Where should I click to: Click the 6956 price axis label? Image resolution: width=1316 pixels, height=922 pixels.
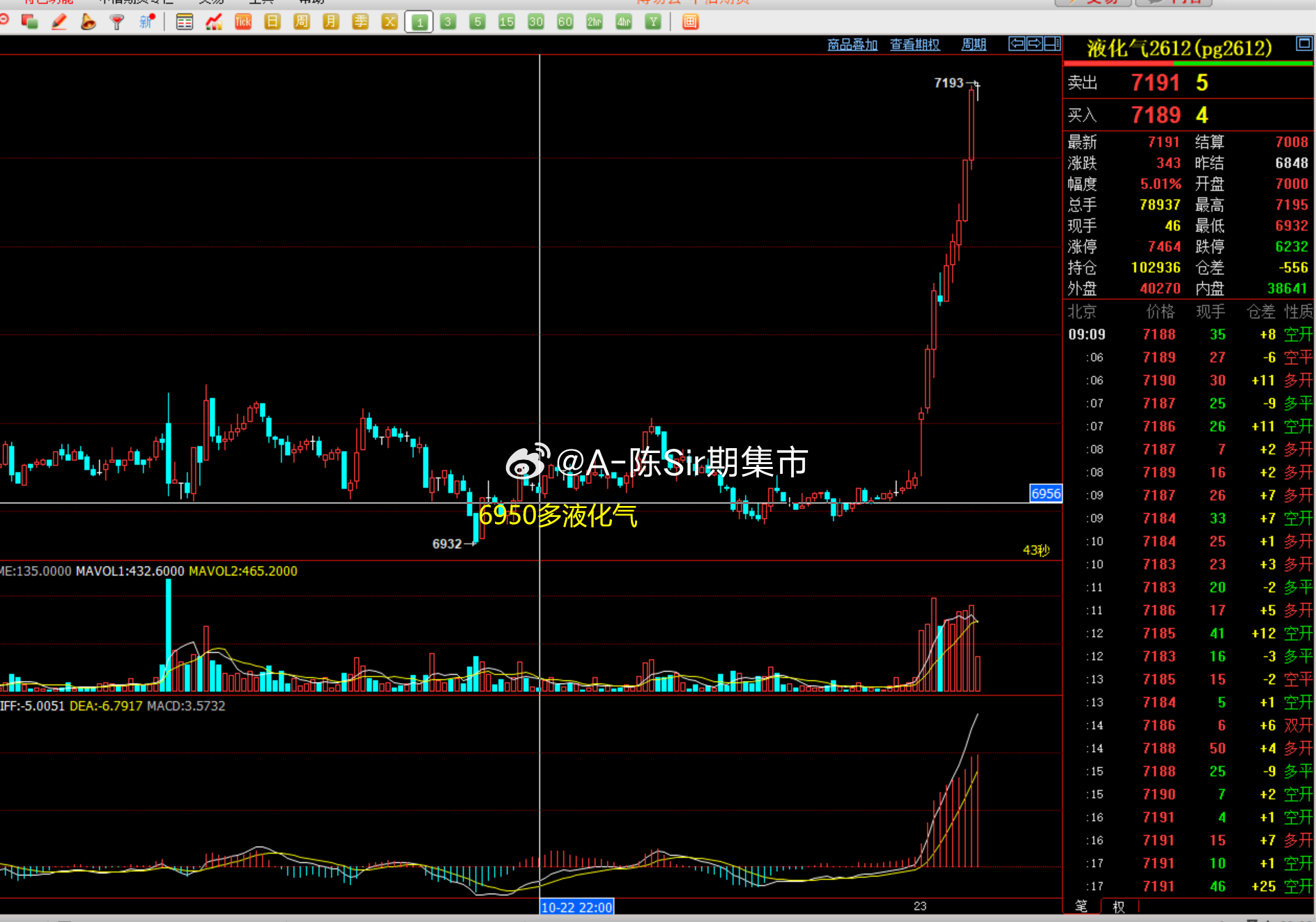coord(1046,493)
